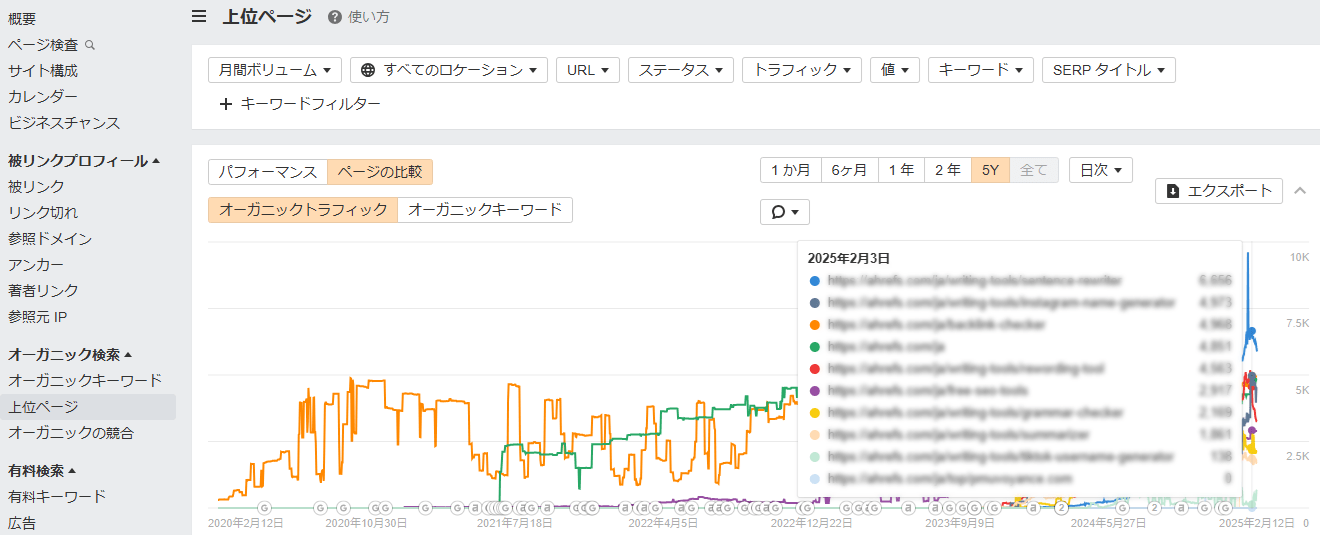
Task: Click the blue legend dot valued 6,656
Action: tap(816, 281)
